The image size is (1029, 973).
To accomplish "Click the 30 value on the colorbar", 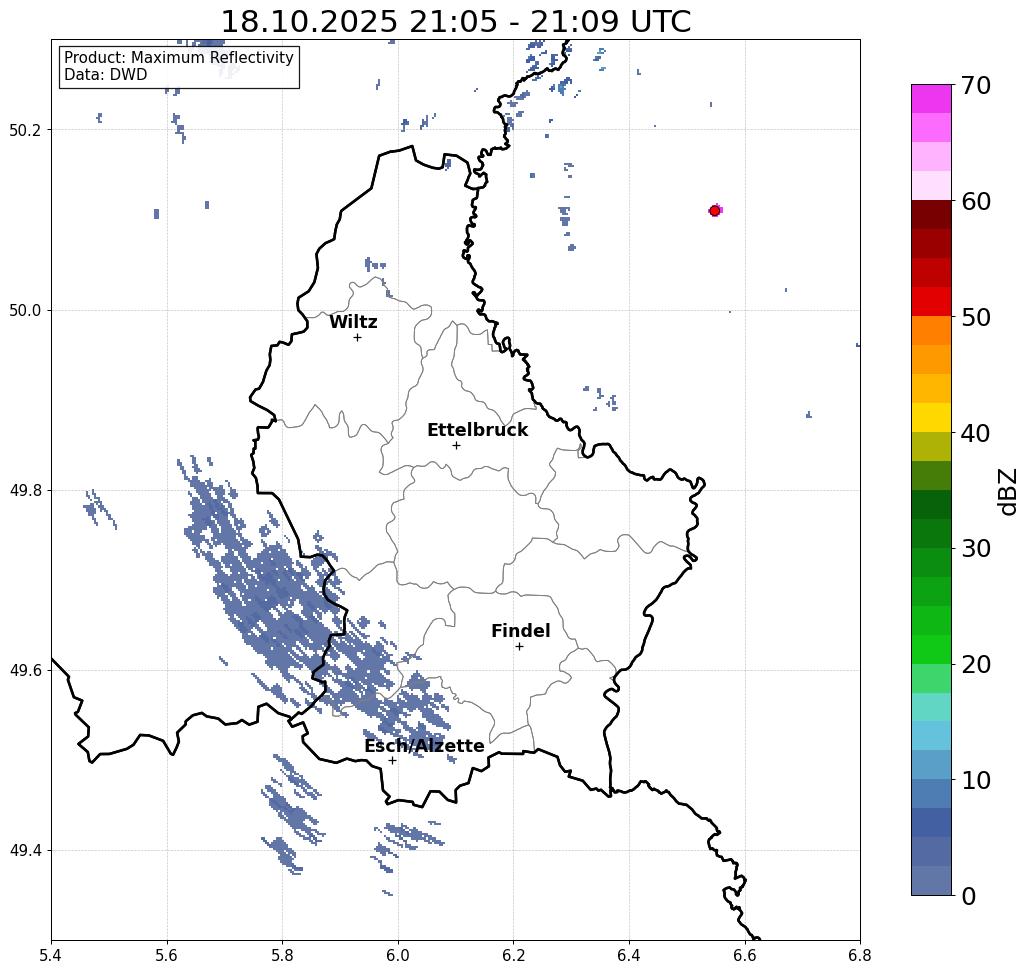I will 976,549.
